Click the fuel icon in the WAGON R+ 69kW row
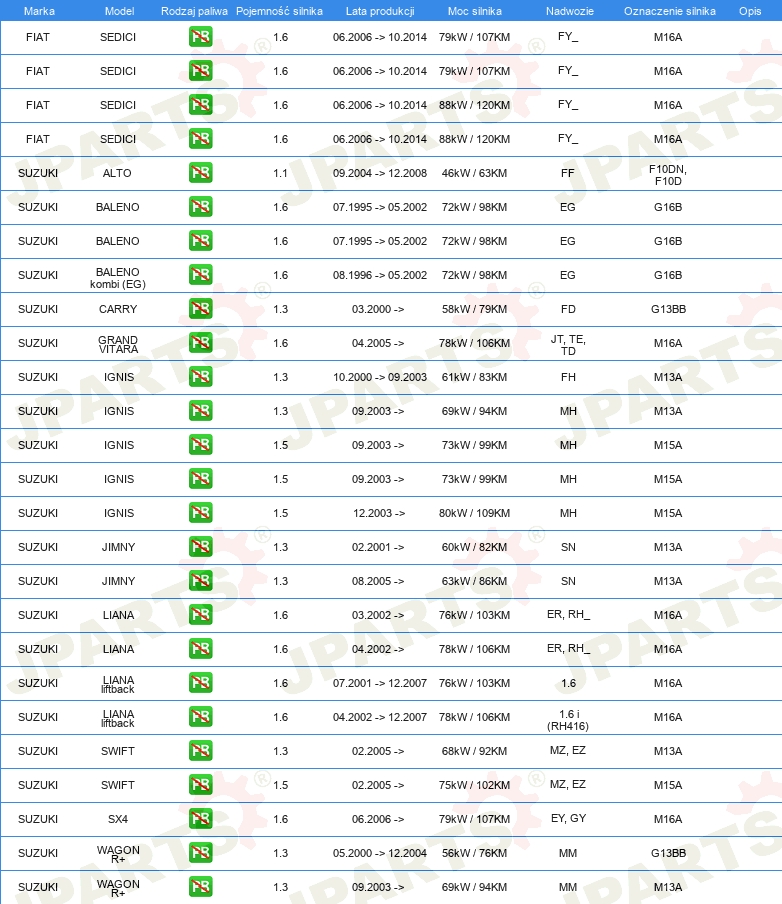The width and height of the screenshot is (782, 904). click(x=201, y=887)
